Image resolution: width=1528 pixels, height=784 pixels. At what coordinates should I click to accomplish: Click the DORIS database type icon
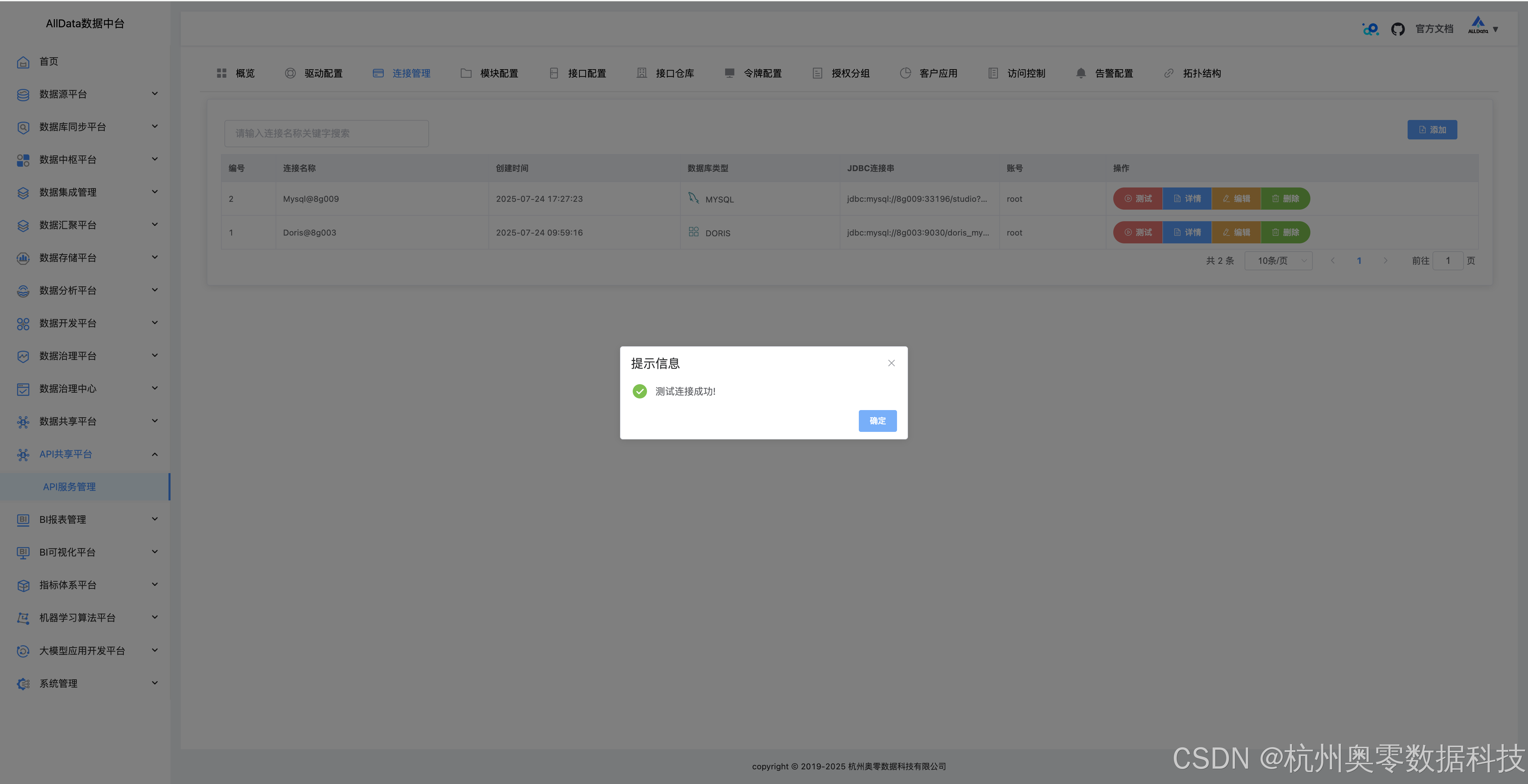tap(693, 232)
